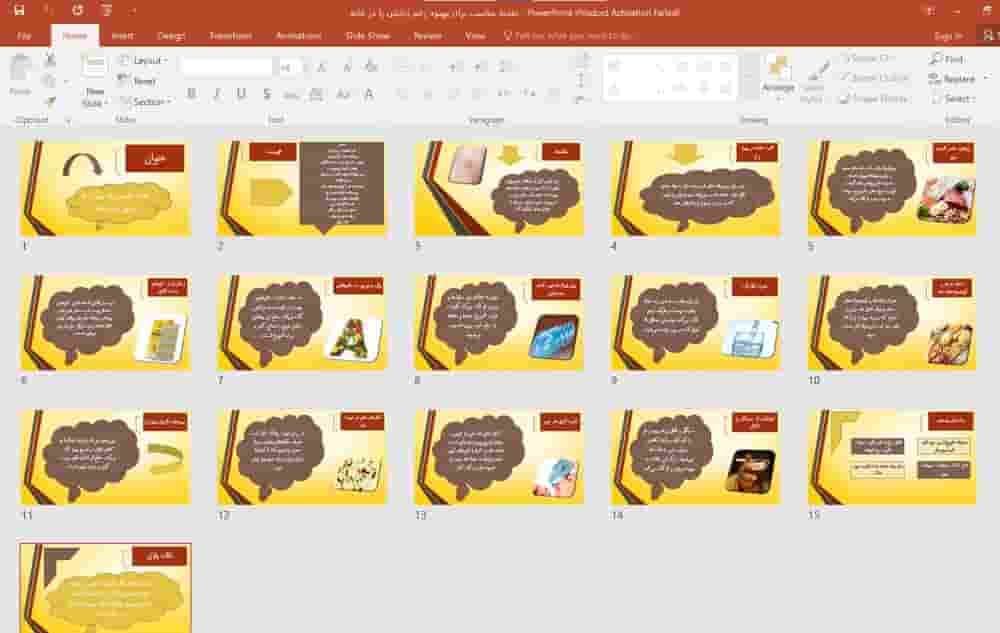The width and height of the screenshot is (1000, 633).
Task: Switch to the Transitions tab
Action: tap(230, 36)
